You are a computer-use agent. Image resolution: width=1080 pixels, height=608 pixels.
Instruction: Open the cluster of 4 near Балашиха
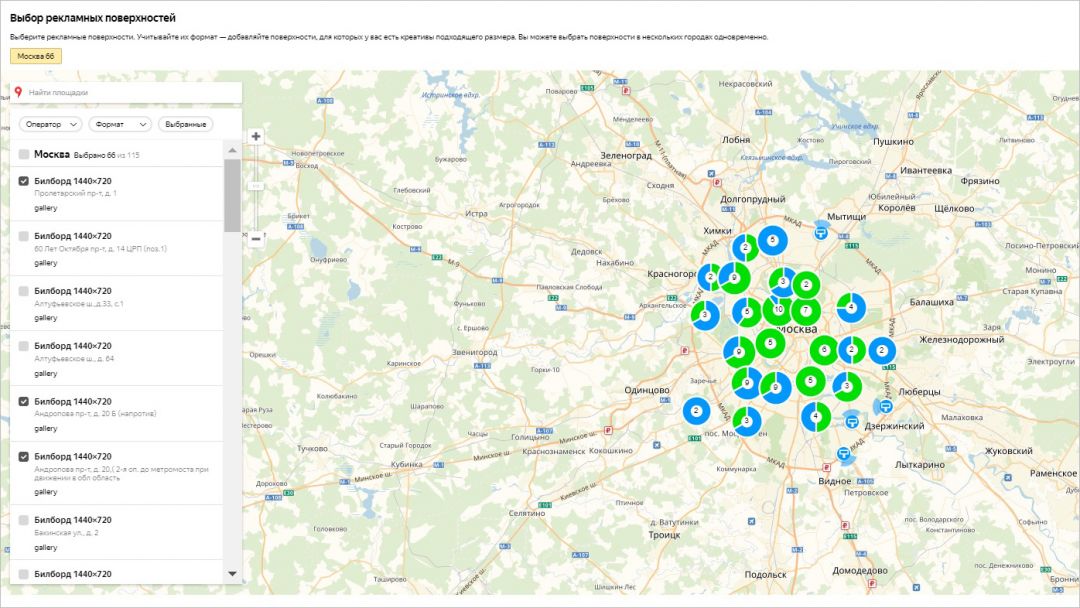(x=851, y=307)
